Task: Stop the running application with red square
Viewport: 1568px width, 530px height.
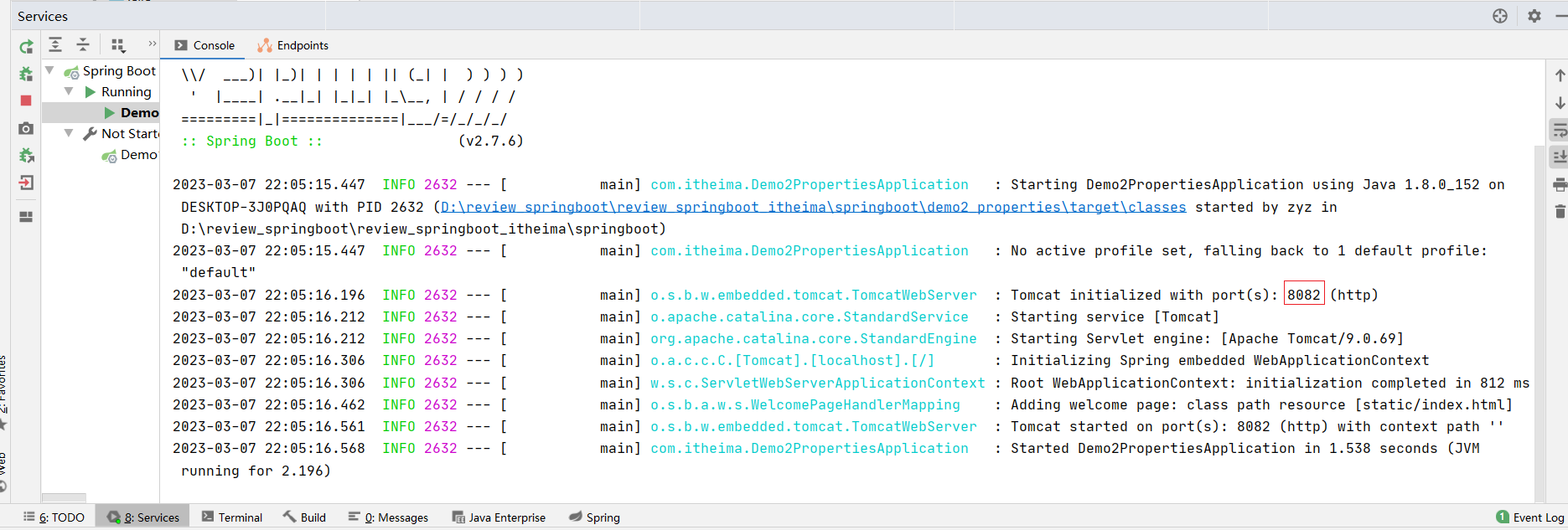Action: click(26, 100)
